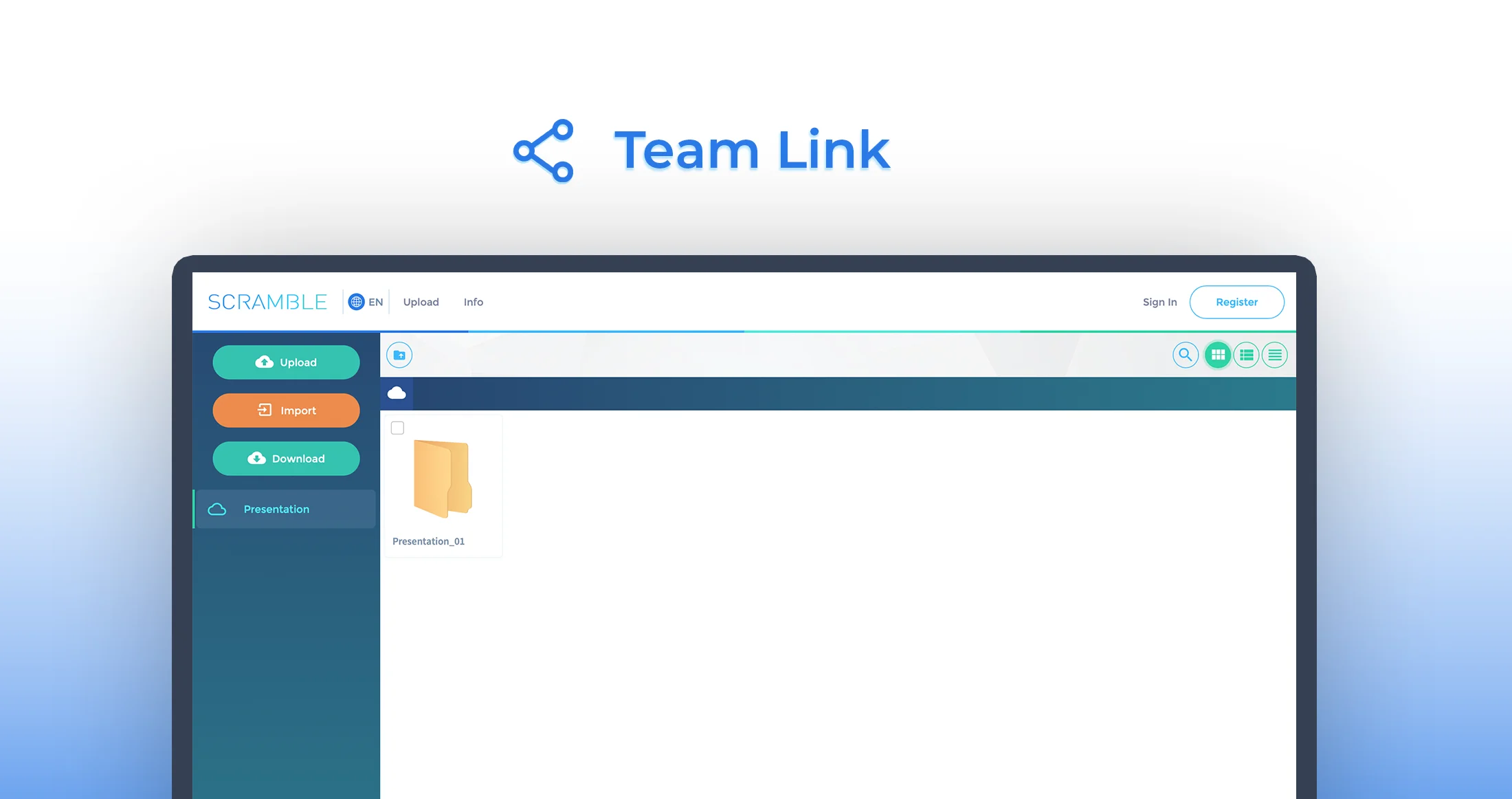Click the cloud icon in the breadcrumb bar
This screenshot has height=799, width=1512.
coord(397,393)
